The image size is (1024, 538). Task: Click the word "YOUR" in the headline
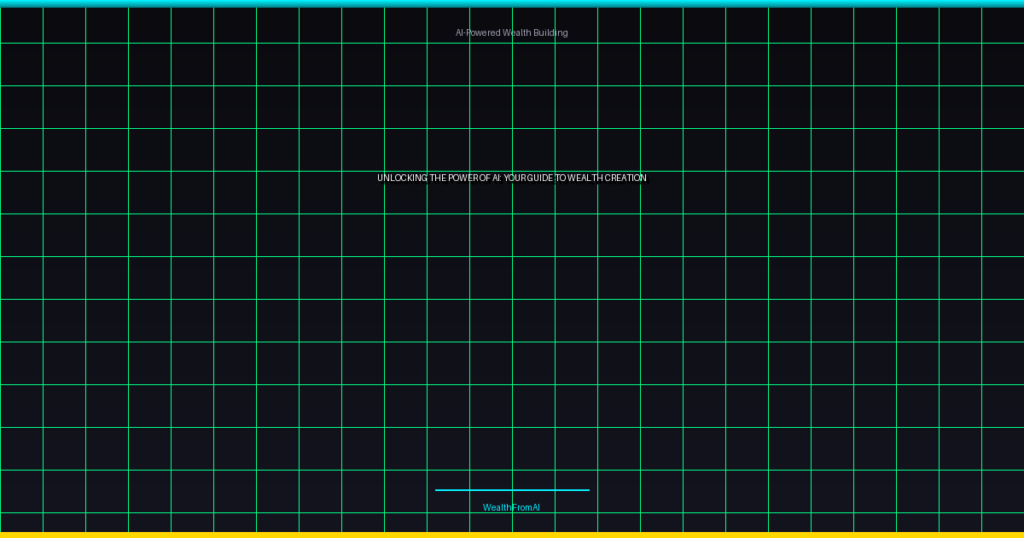(516, 178)
